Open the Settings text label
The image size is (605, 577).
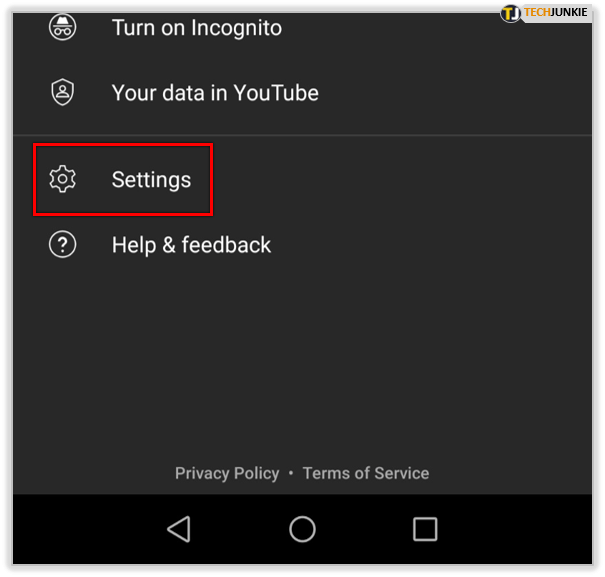[x=151, y=180]
